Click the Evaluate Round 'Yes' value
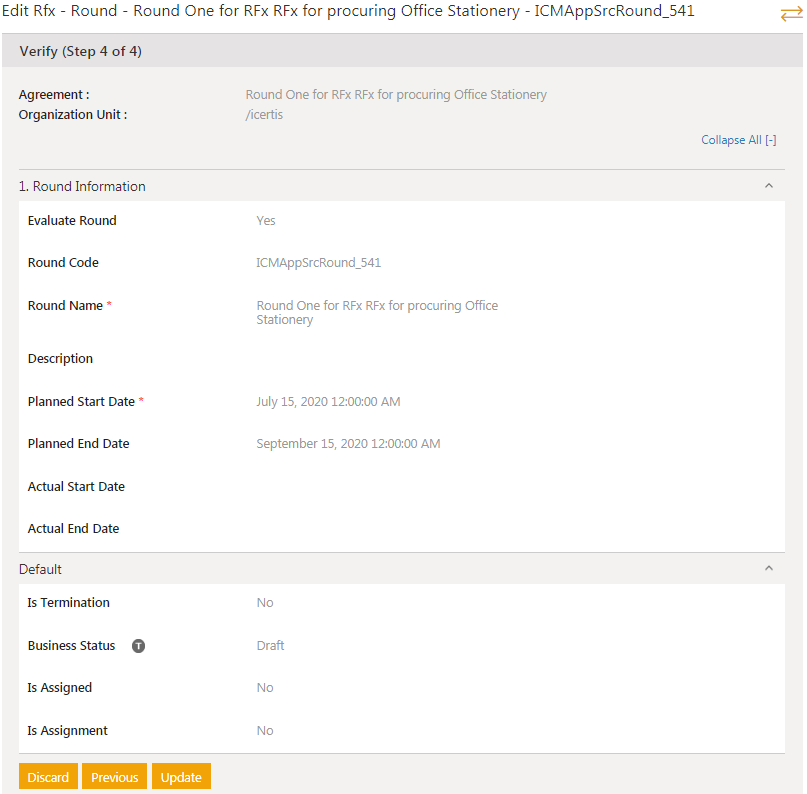The image size is (807, 794). click(x=266, y=221)
